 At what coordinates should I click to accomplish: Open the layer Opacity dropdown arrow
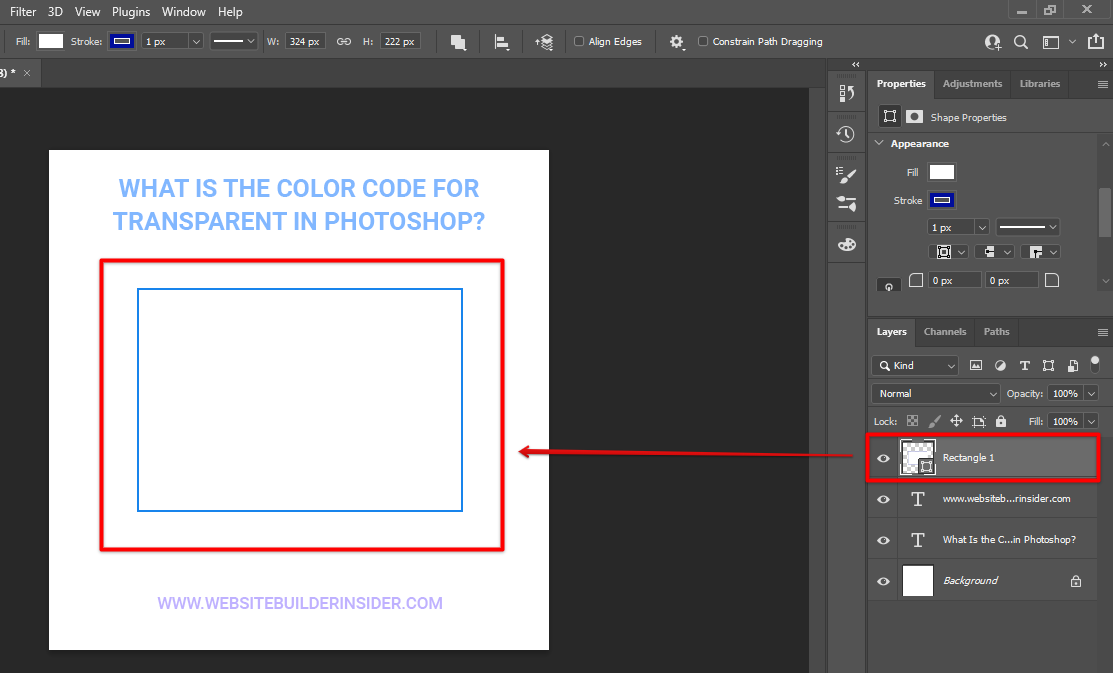[x=1090, y=394]
